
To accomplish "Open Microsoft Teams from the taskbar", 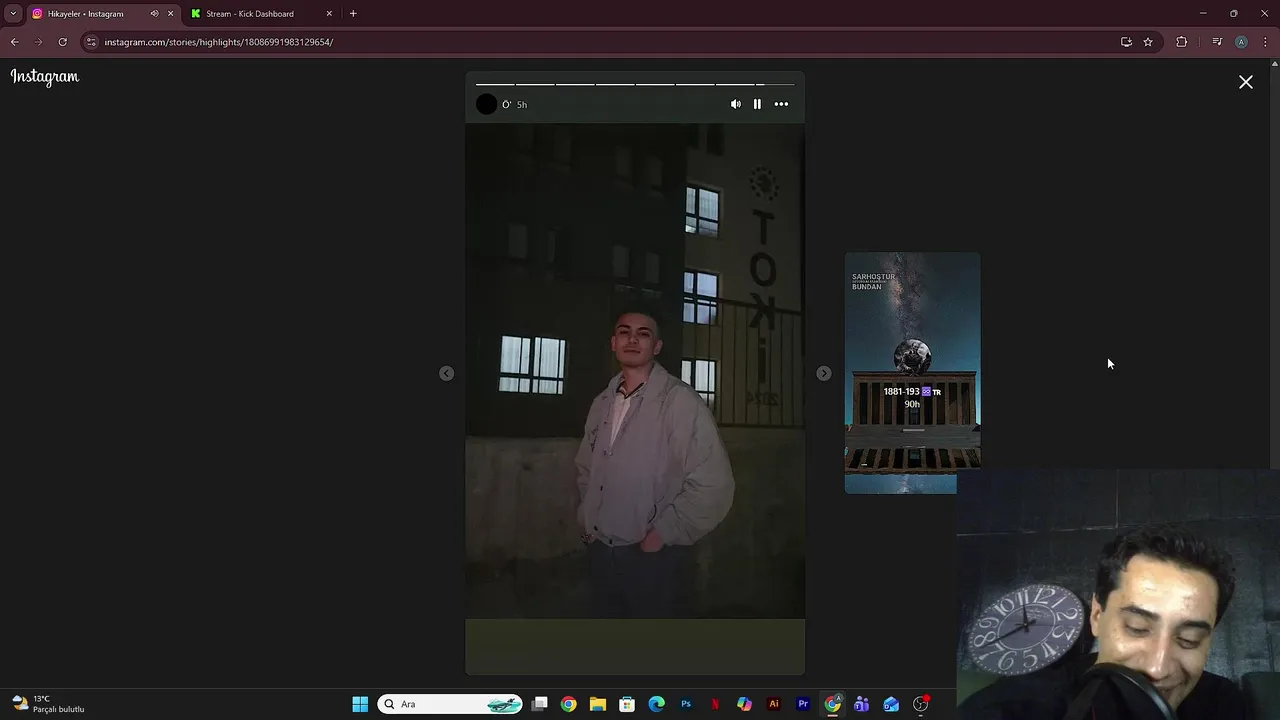I will coord(861,704).
